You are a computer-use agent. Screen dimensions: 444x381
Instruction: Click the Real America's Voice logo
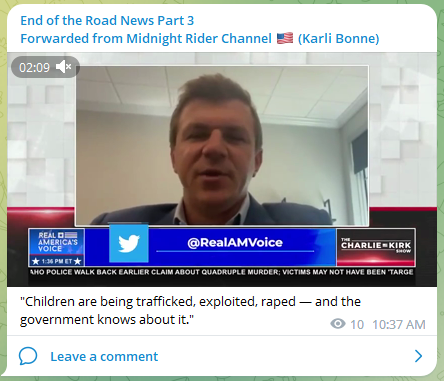click(57, 247)
